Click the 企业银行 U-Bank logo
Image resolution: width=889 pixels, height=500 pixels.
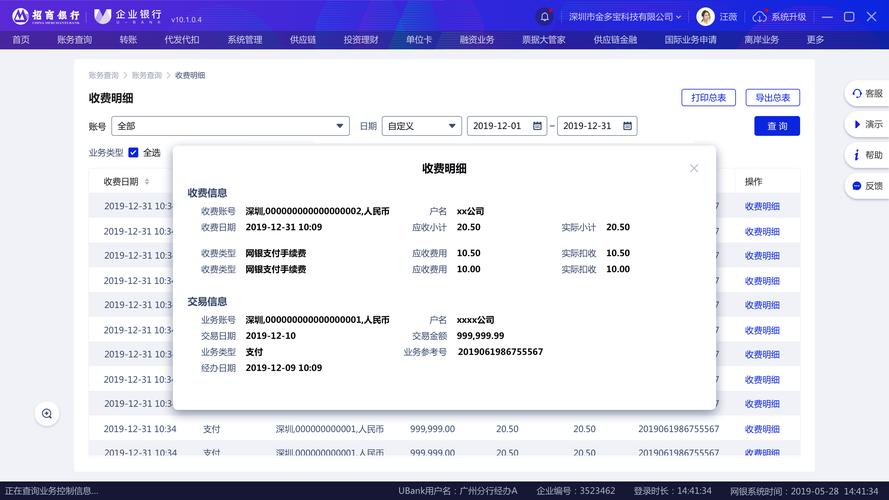[128, 16]
